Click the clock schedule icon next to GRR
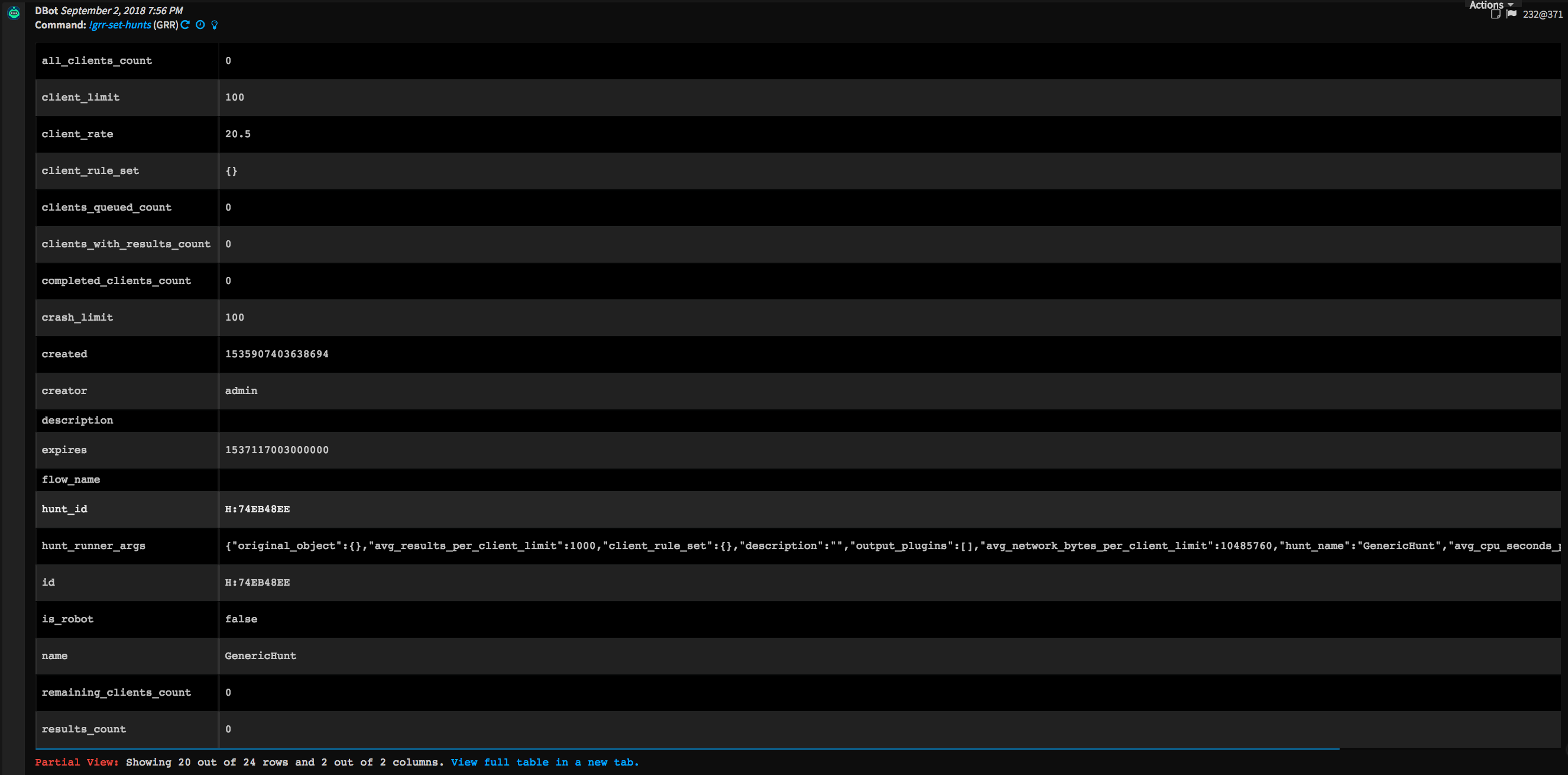 pos(200,25)
